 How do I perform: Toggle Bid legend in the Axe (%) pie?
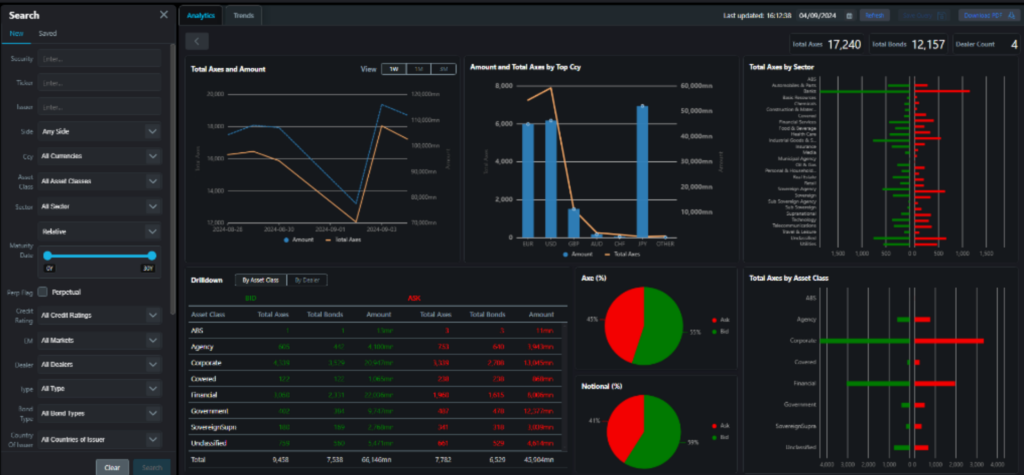click(720, 331)
